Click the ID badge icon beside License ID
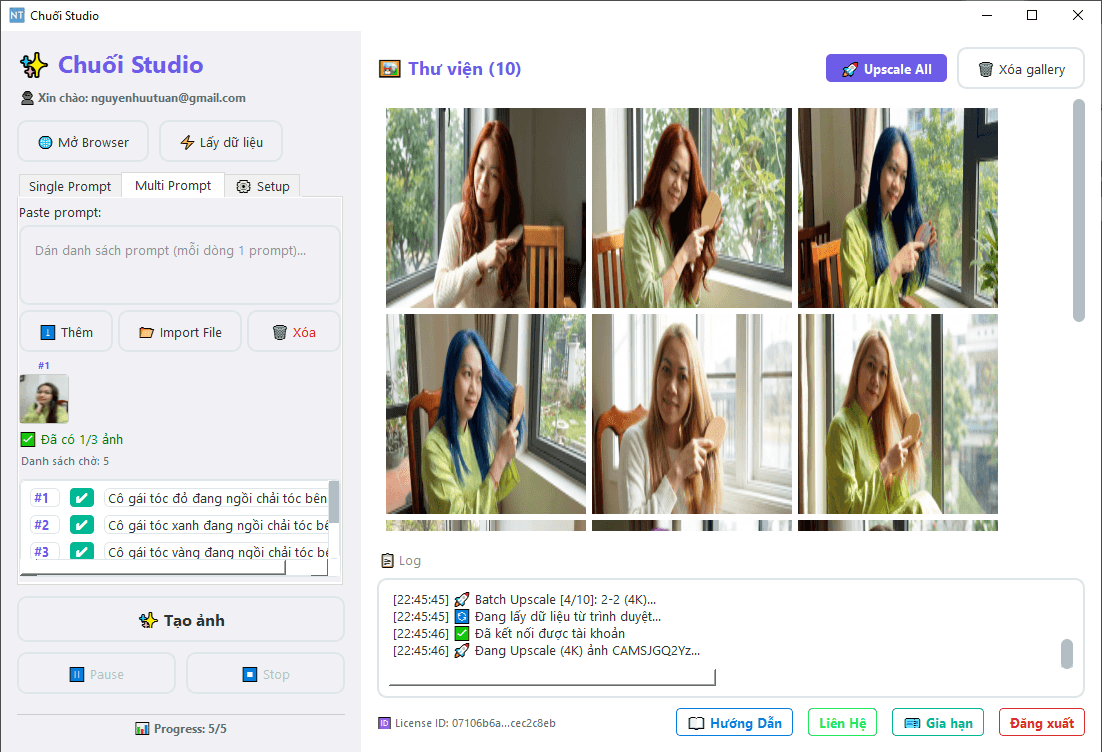1102x752 pixels. pos(383,722)
